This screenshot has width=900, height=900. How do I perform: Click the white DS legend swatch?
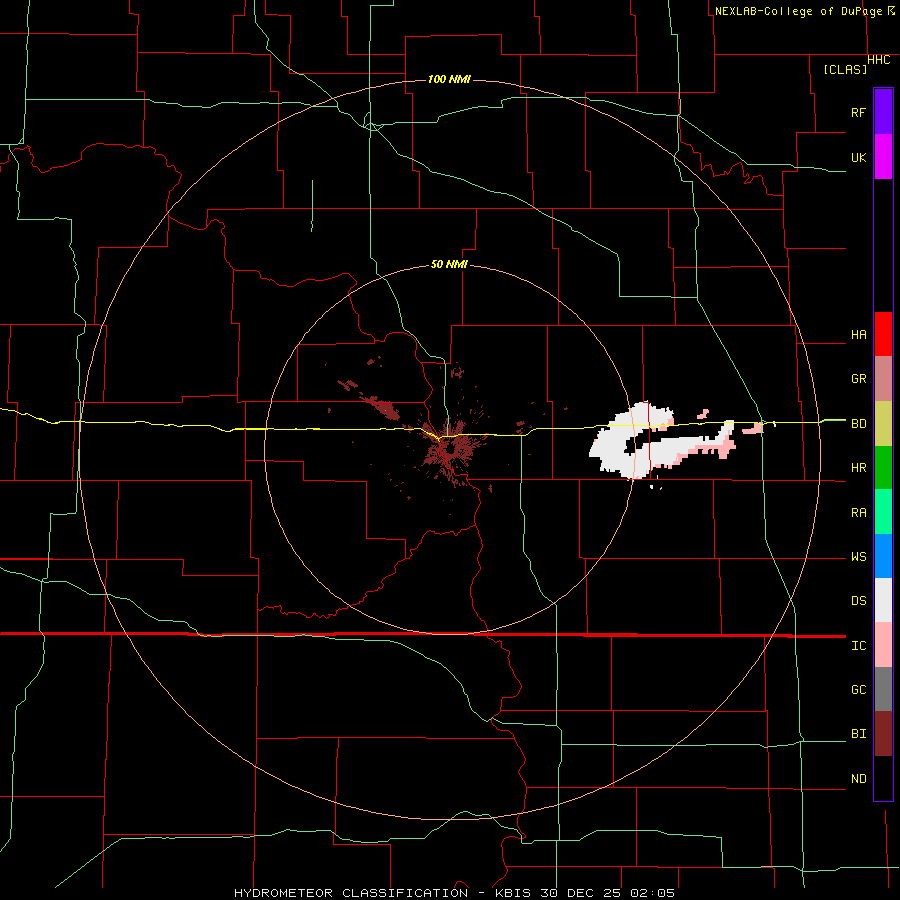point(883,600)
